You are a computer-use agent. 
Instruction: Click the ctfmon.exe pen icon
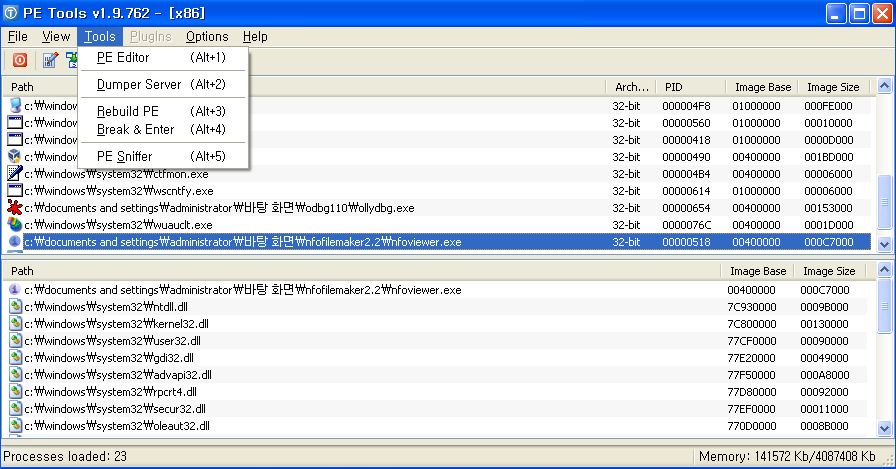click(14, 174)
